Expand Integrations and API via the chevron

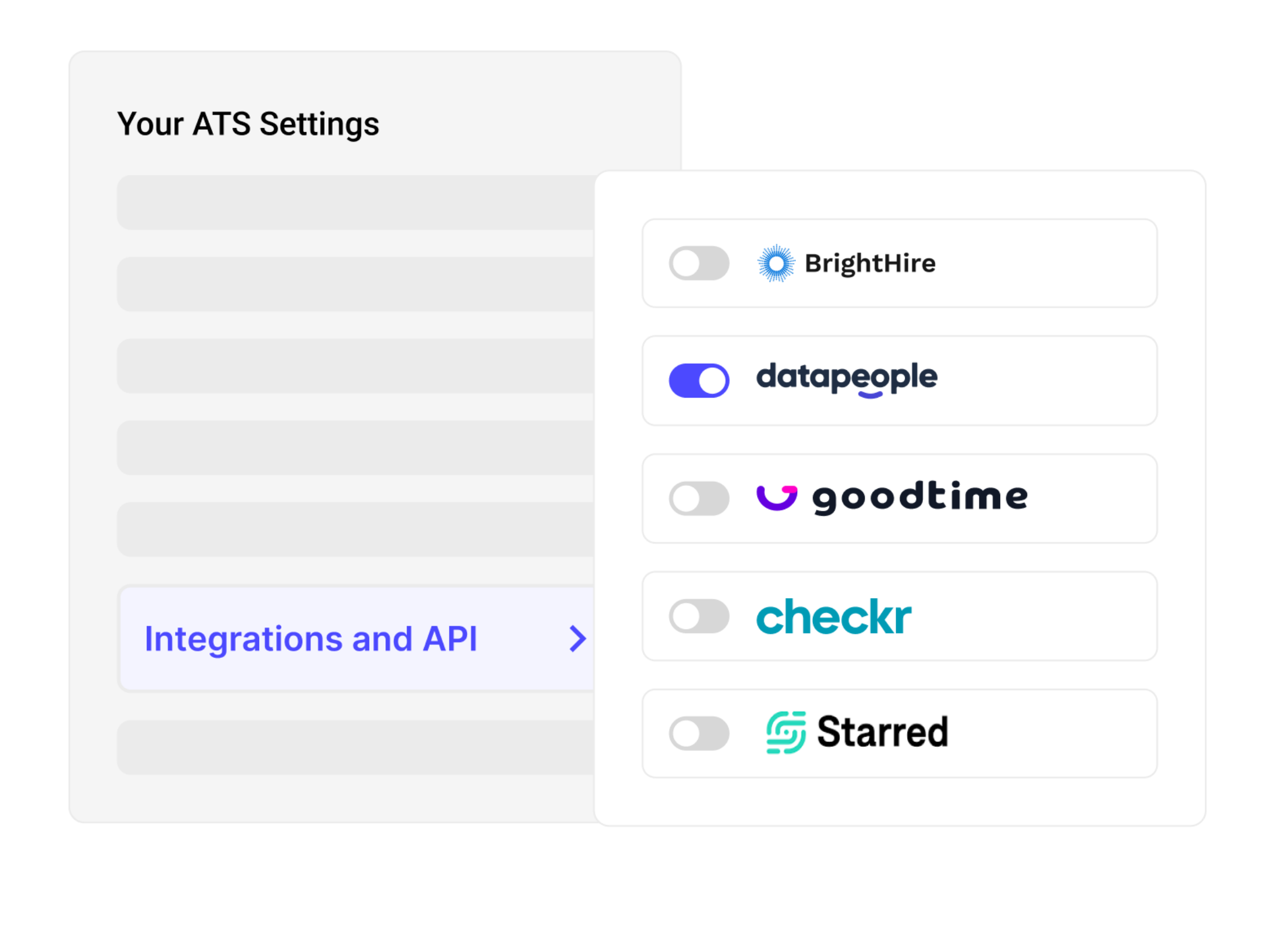click(577, 638)
